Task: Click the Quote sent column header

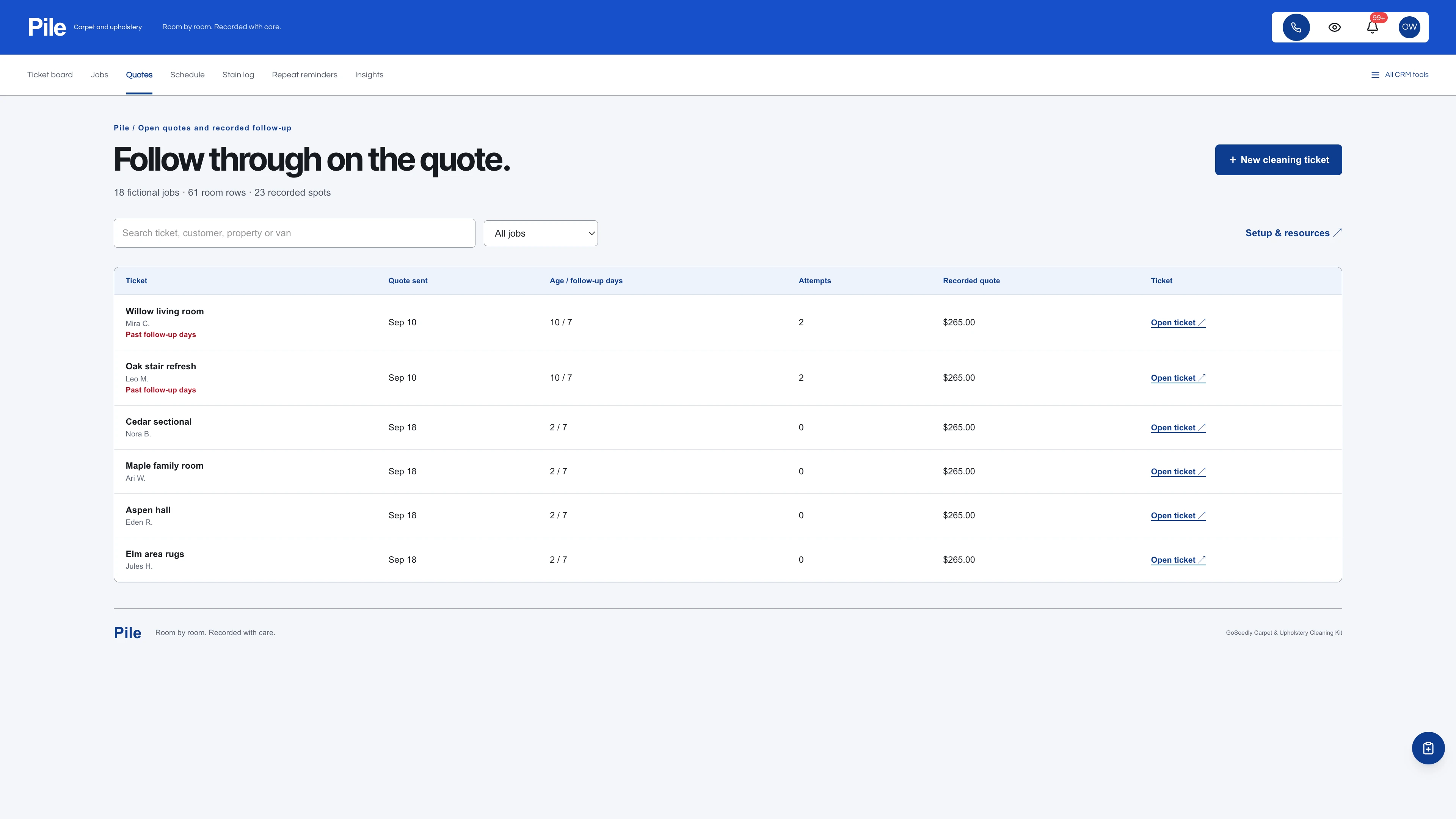Action: (408, 281)
